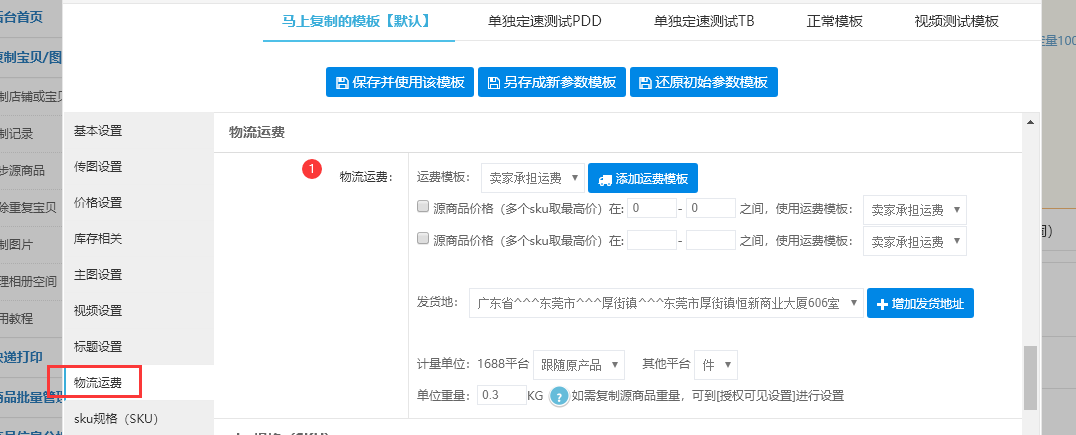Expand the 发货地 address dropdown
This screenshot has height=435, width=1076.
(666, 303)
